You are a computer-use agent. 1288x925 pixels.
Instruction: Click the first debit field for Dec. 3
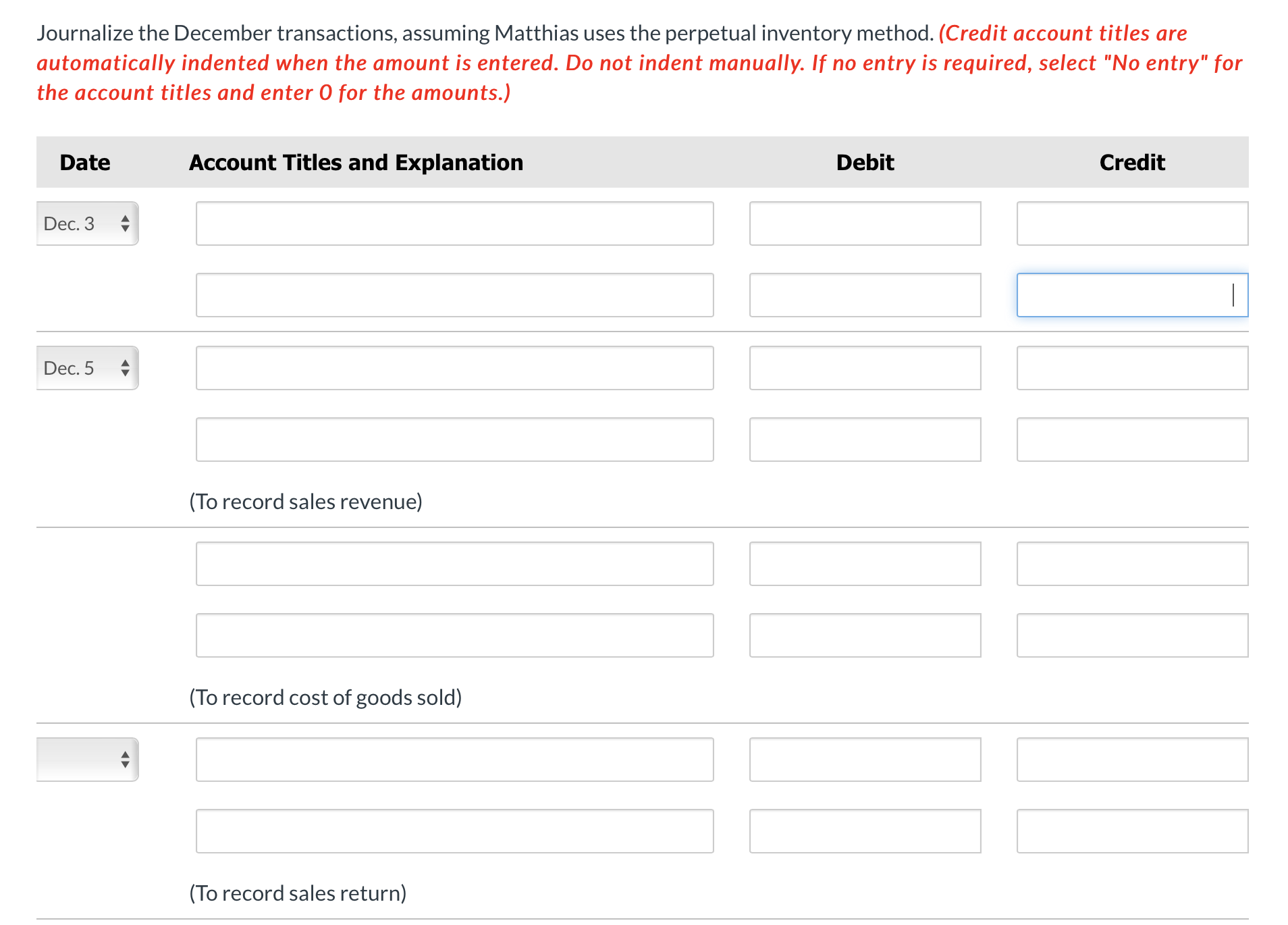pos(865,223)
